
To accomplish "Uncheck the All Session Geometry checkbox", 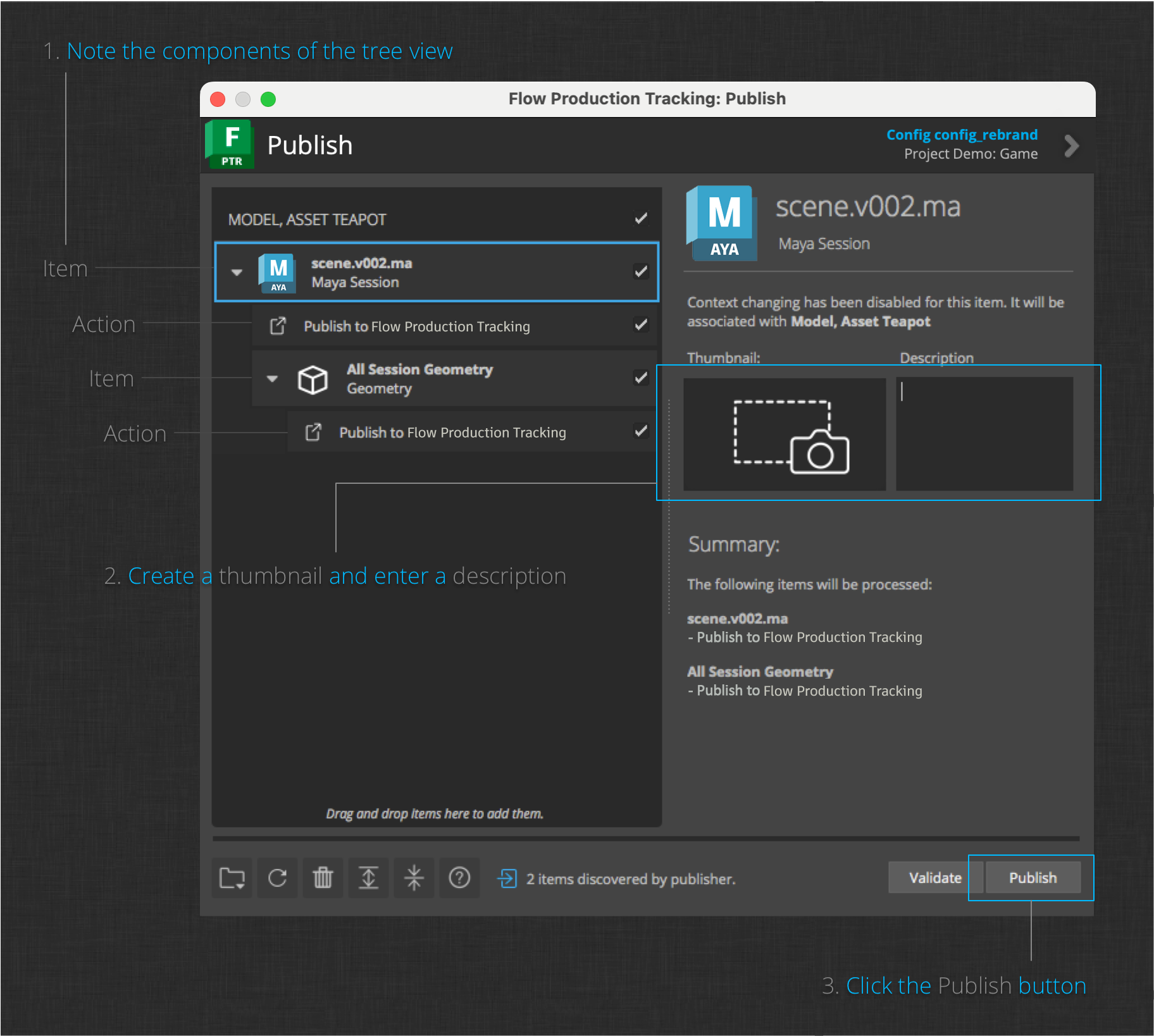I will click(641, 378).
